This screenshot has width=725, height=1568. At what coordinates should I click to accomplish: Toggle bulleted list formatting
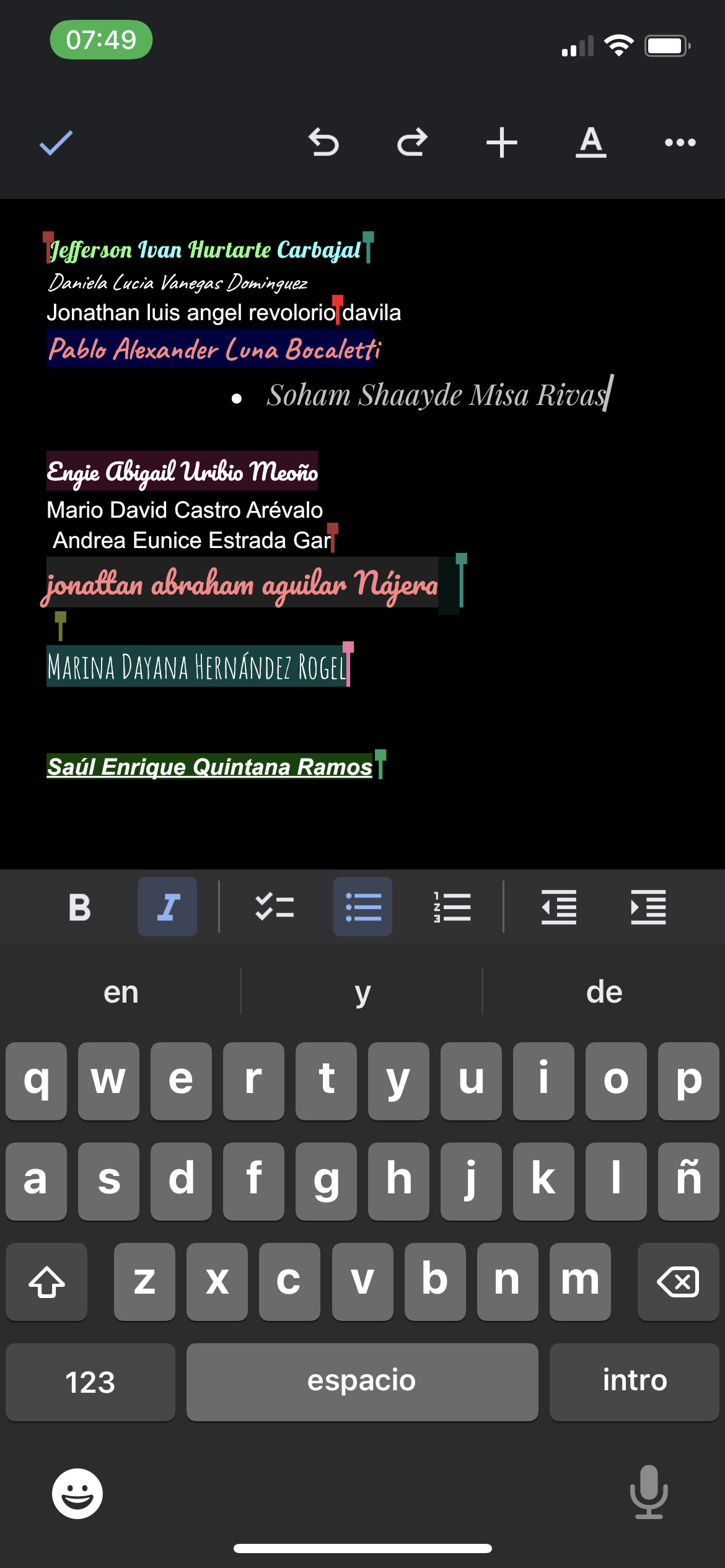click(362, 907)
